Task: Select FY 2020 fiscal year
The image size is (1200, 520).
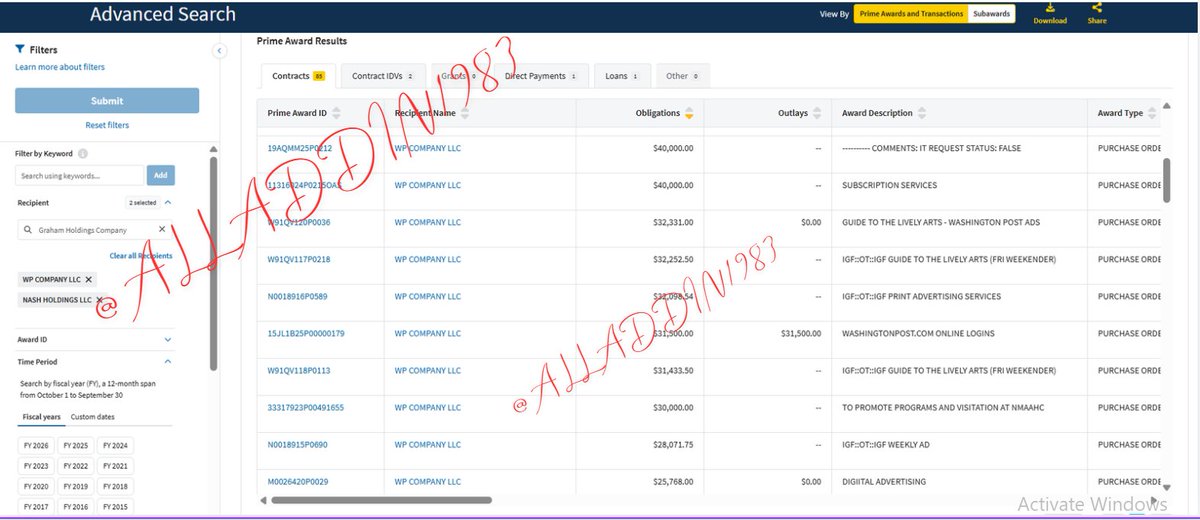Action: (x=35, y=486)
